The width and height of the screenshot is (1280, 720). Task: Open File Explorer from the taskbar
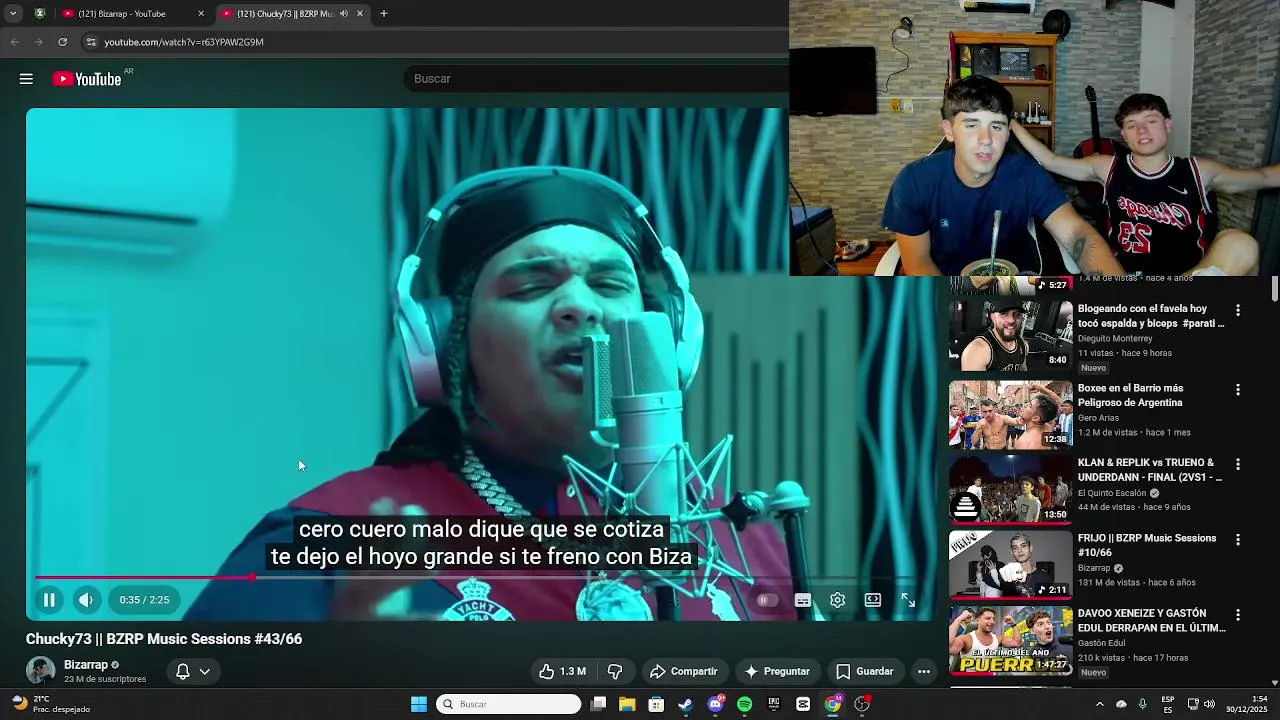point(627,704)
